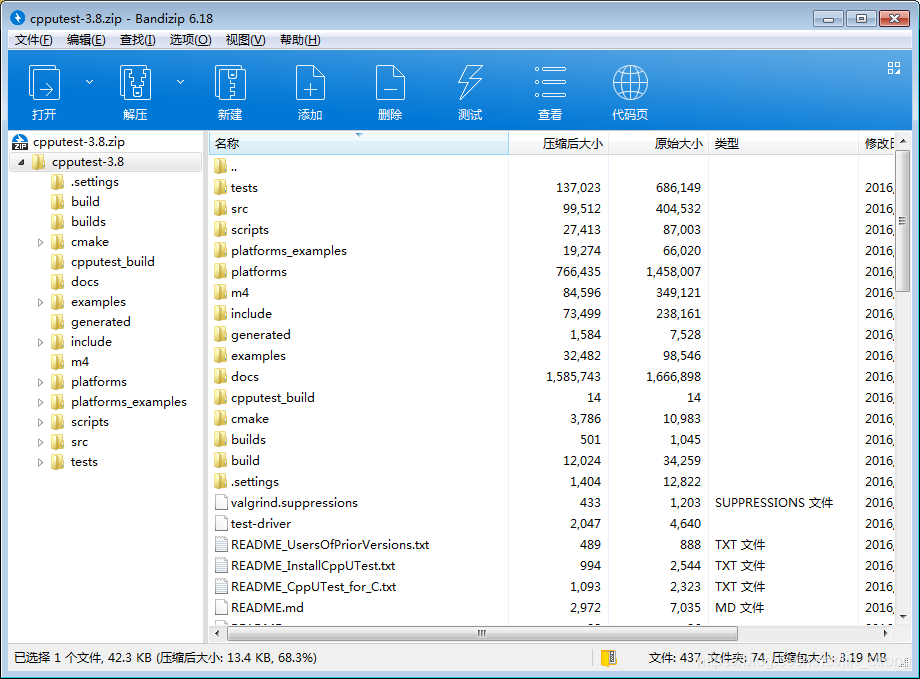Expand the tests folder in tree
Screen dimensions: 920x679
(40, 462)
